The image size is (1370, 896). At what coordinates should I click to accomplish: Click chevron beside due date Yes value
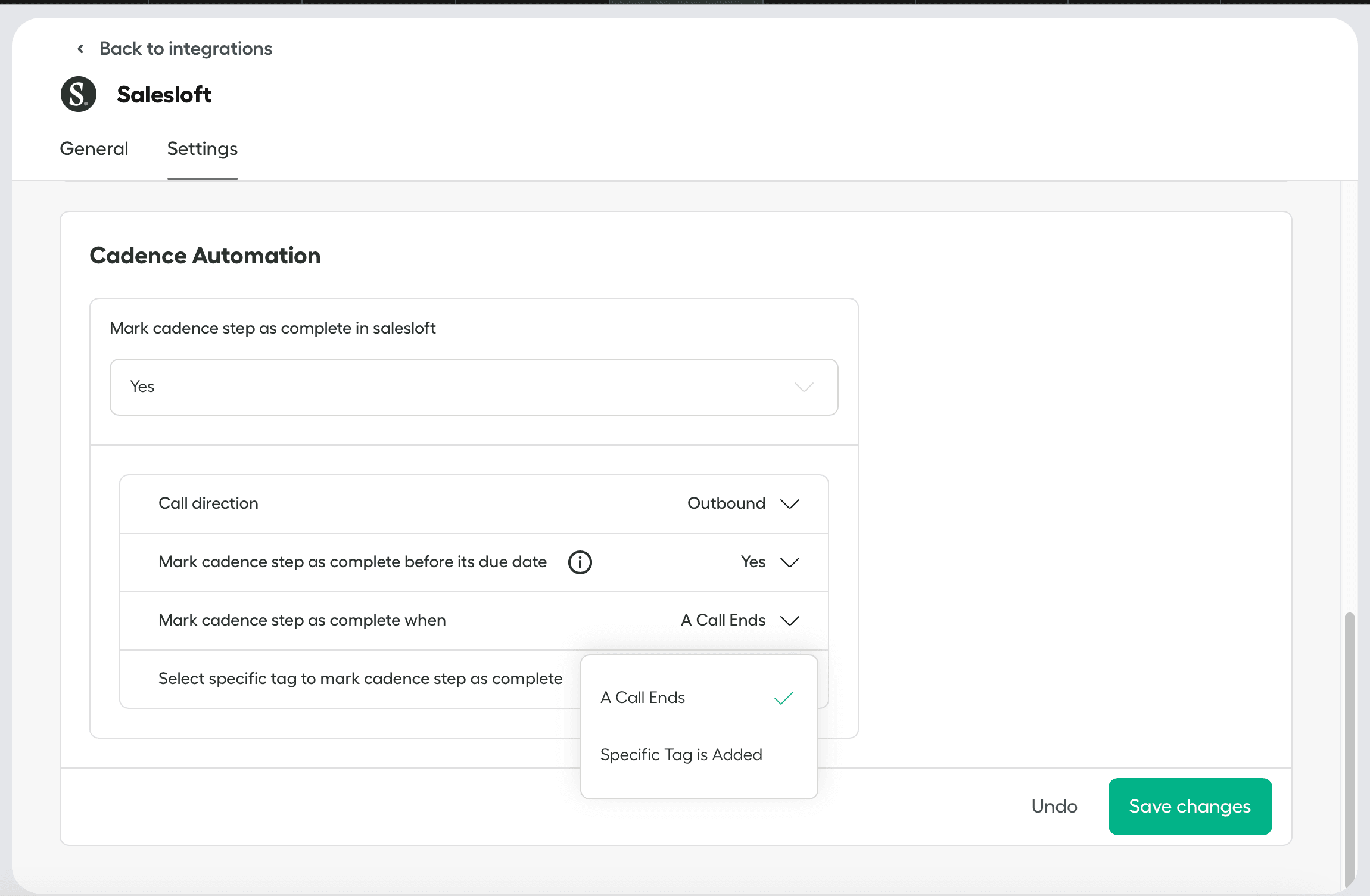(790, 562)
